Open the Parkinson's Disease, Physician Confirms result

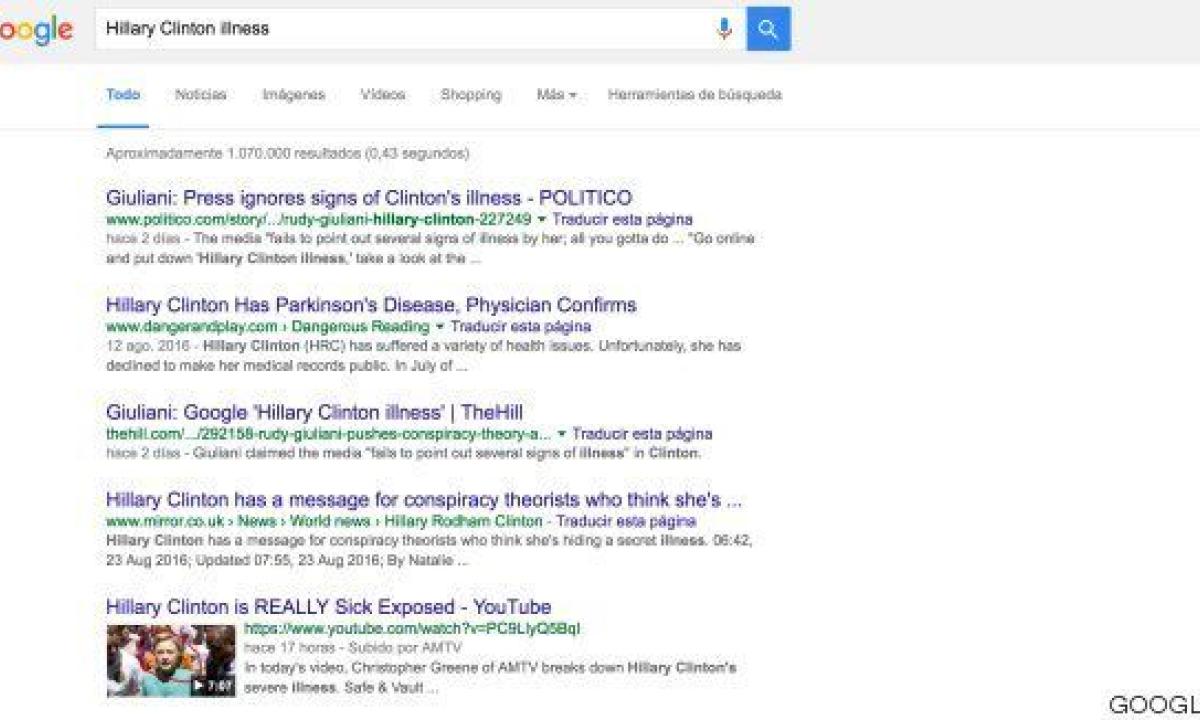tap(371, 305)
